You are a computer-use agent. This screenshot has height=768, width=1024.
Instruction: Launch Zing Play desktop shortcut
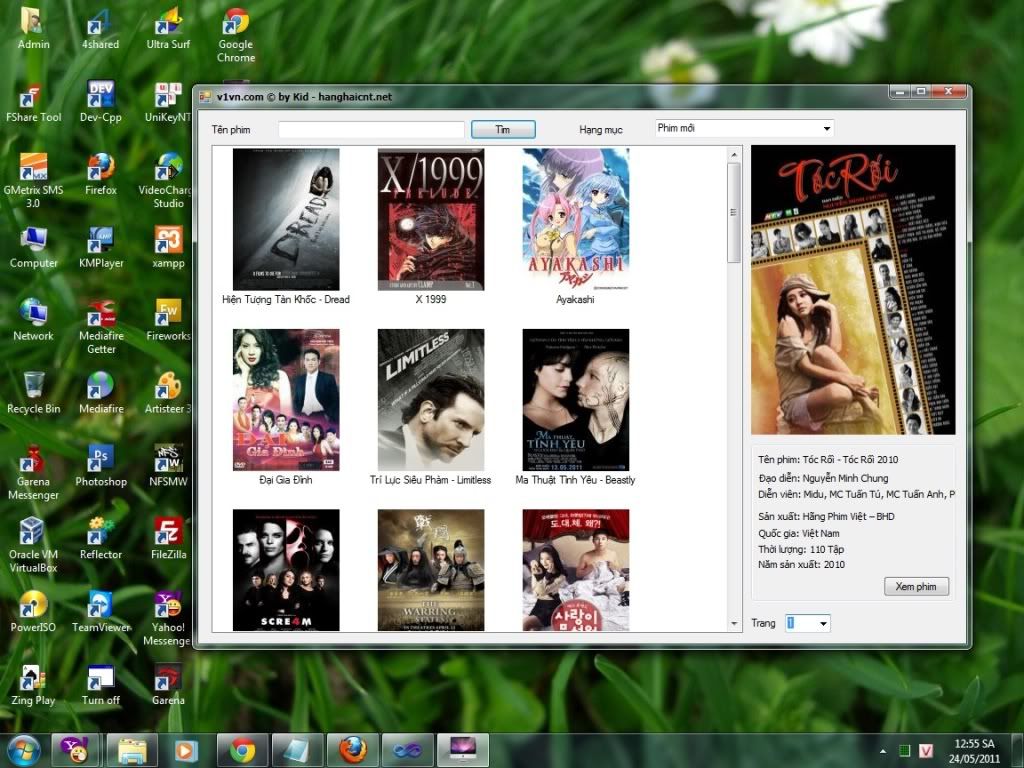[33, 684]
